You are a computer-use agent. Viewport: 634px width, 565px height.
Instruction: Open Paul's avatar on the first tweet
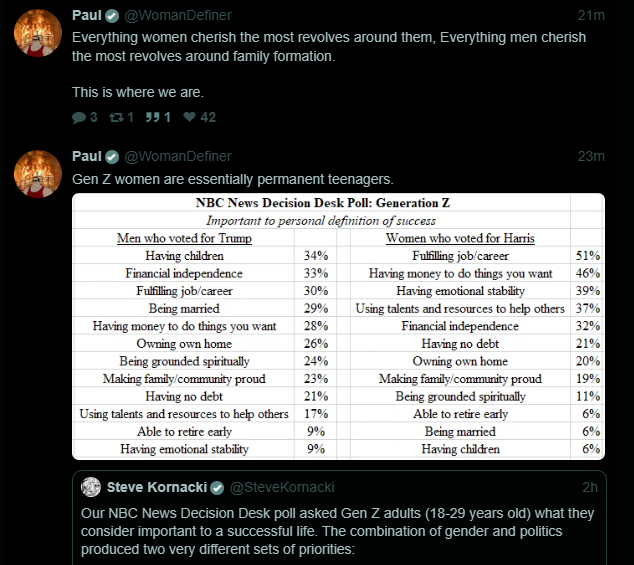(38, 33)
